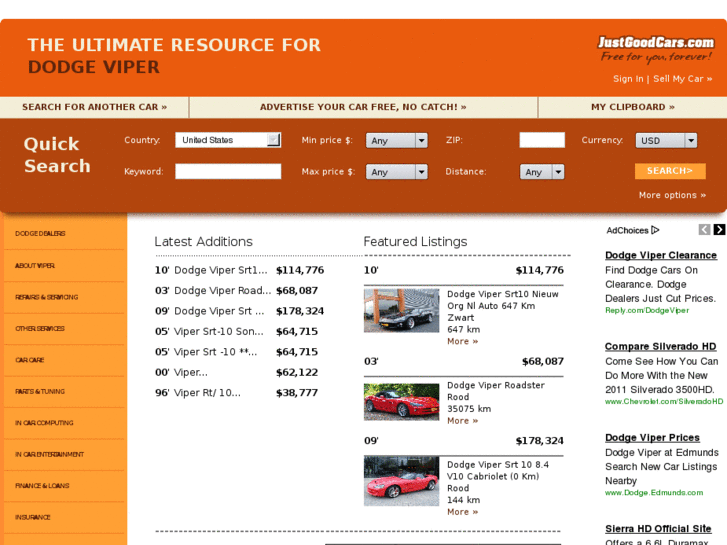The height and width of the screenshot is (545, 727).
Task: Open Other Services sidebar item
Action: tap(40, 329)
